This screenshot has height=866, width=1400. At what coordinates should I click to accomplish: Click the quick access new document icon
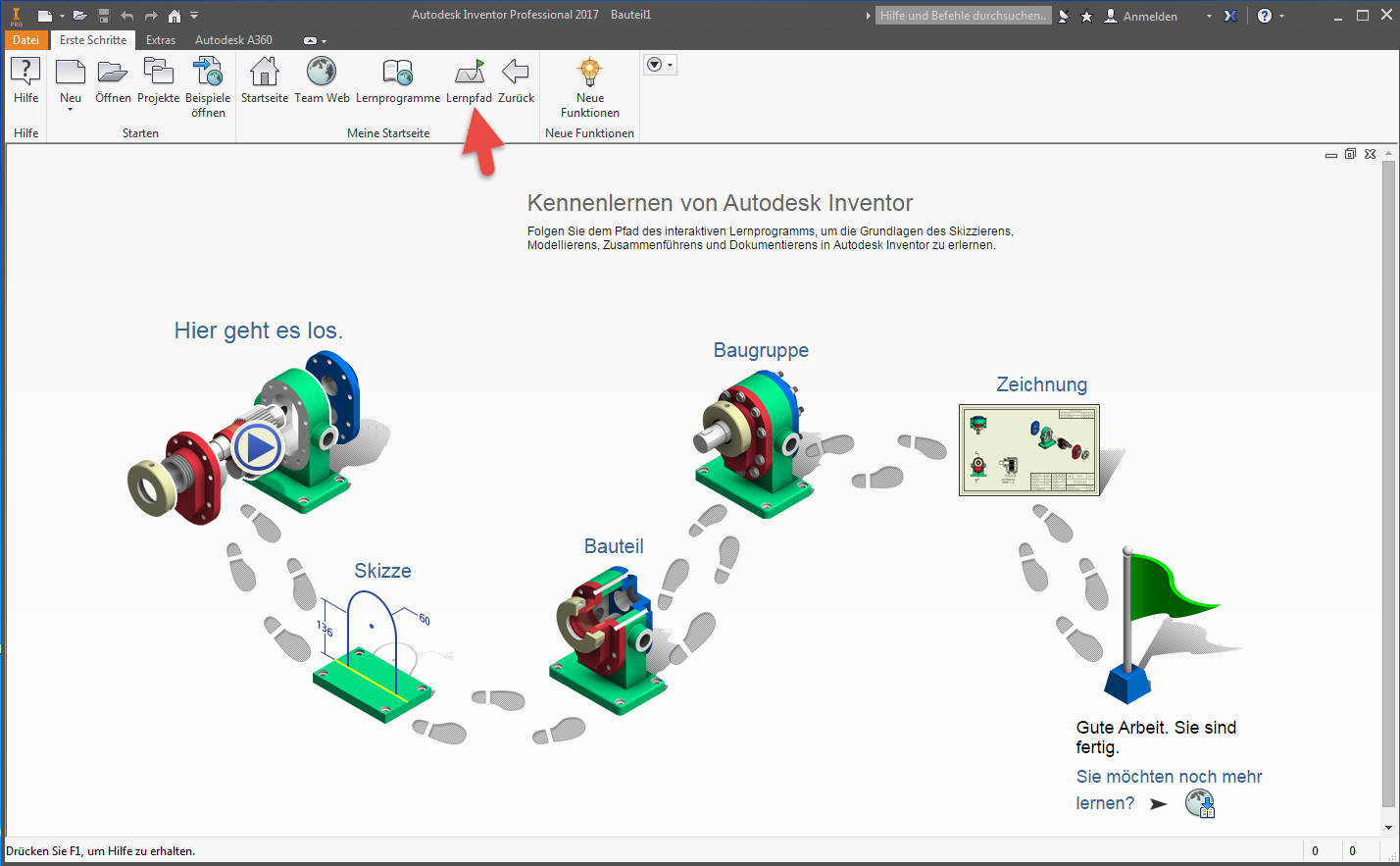pos(45,16)
